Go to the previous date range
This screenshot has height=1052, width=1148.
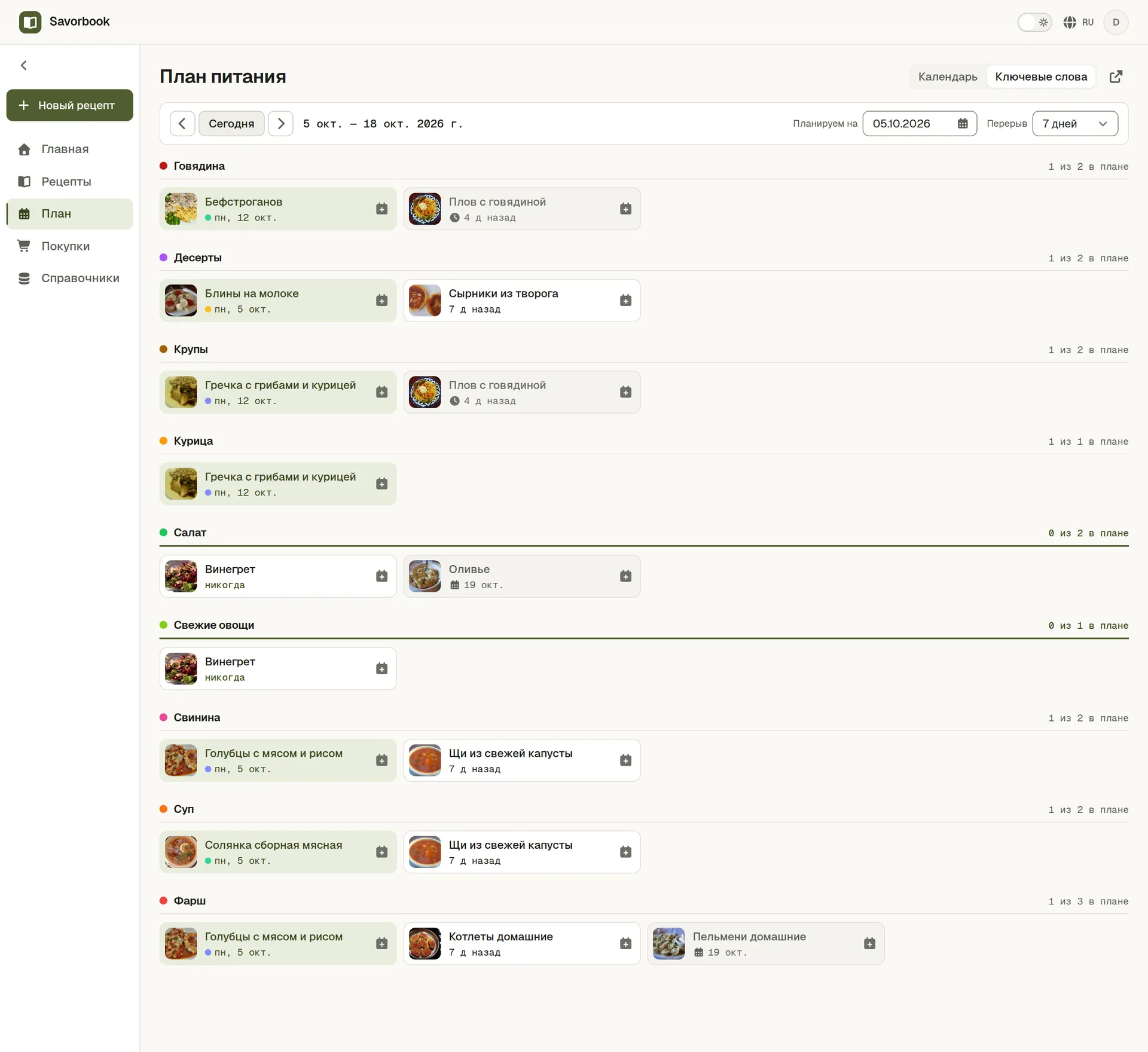[182, 124]
